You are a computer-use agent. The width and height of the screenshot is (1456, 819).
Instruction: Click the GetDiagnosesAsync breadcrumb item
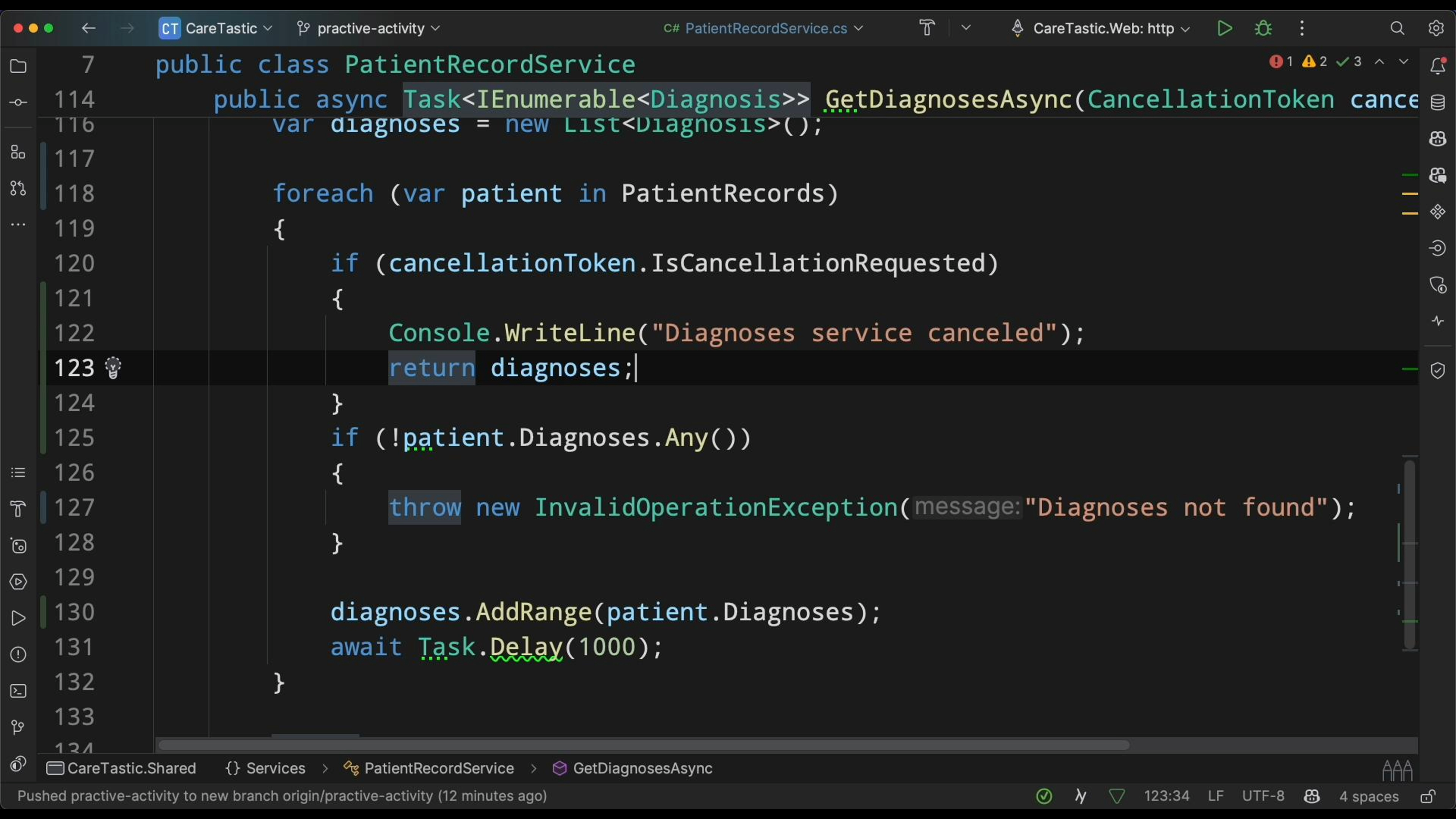(x=642, y=768)
